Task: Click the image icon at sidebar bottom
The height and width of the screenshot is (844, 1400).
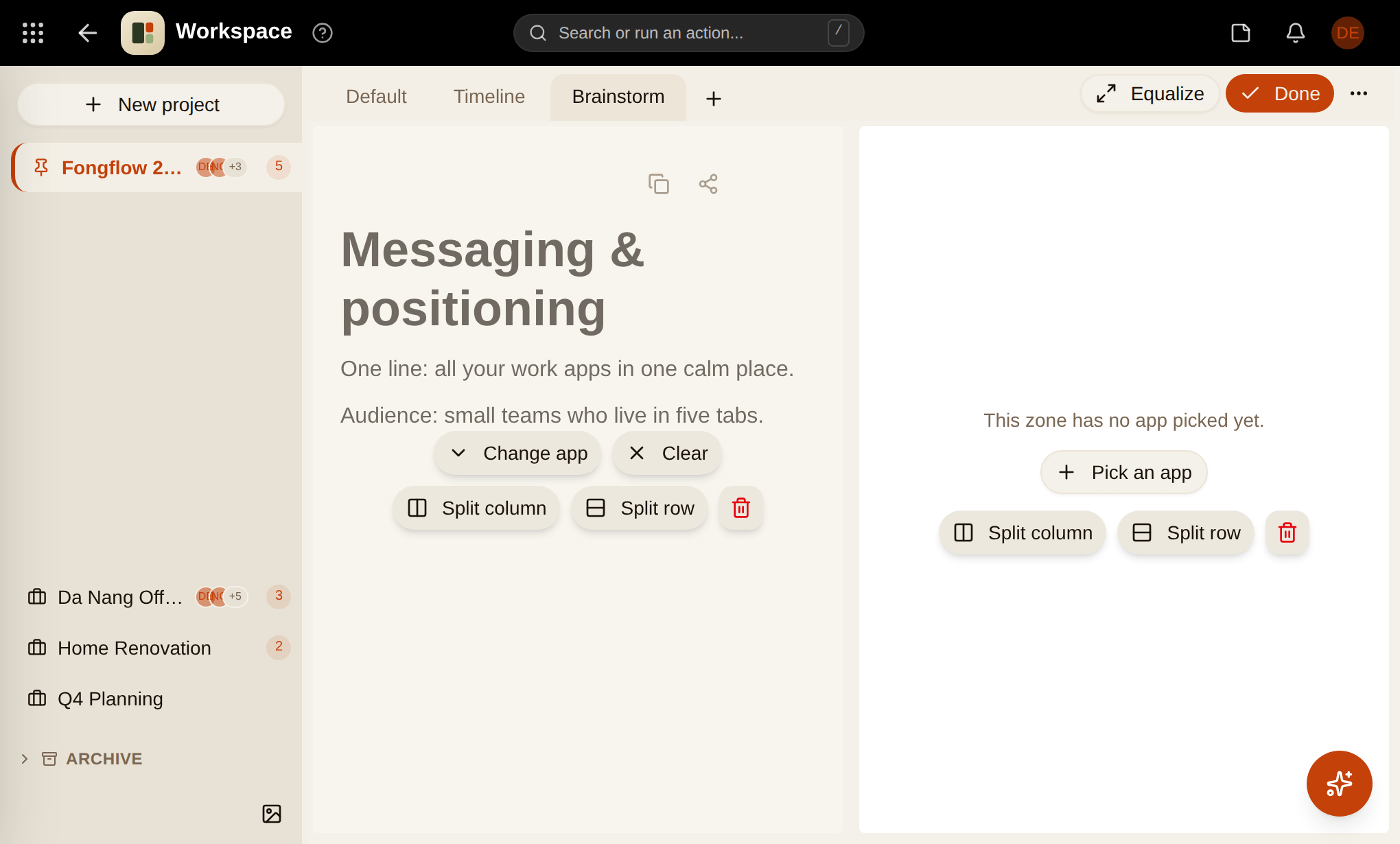Action: click(x=272, y=814)
